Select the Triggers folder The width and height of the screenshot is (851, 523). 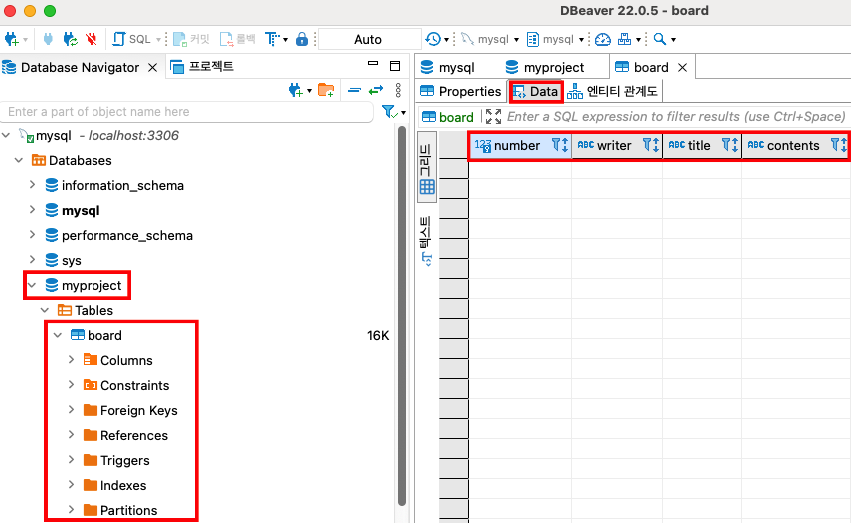(x=117, y=460)
